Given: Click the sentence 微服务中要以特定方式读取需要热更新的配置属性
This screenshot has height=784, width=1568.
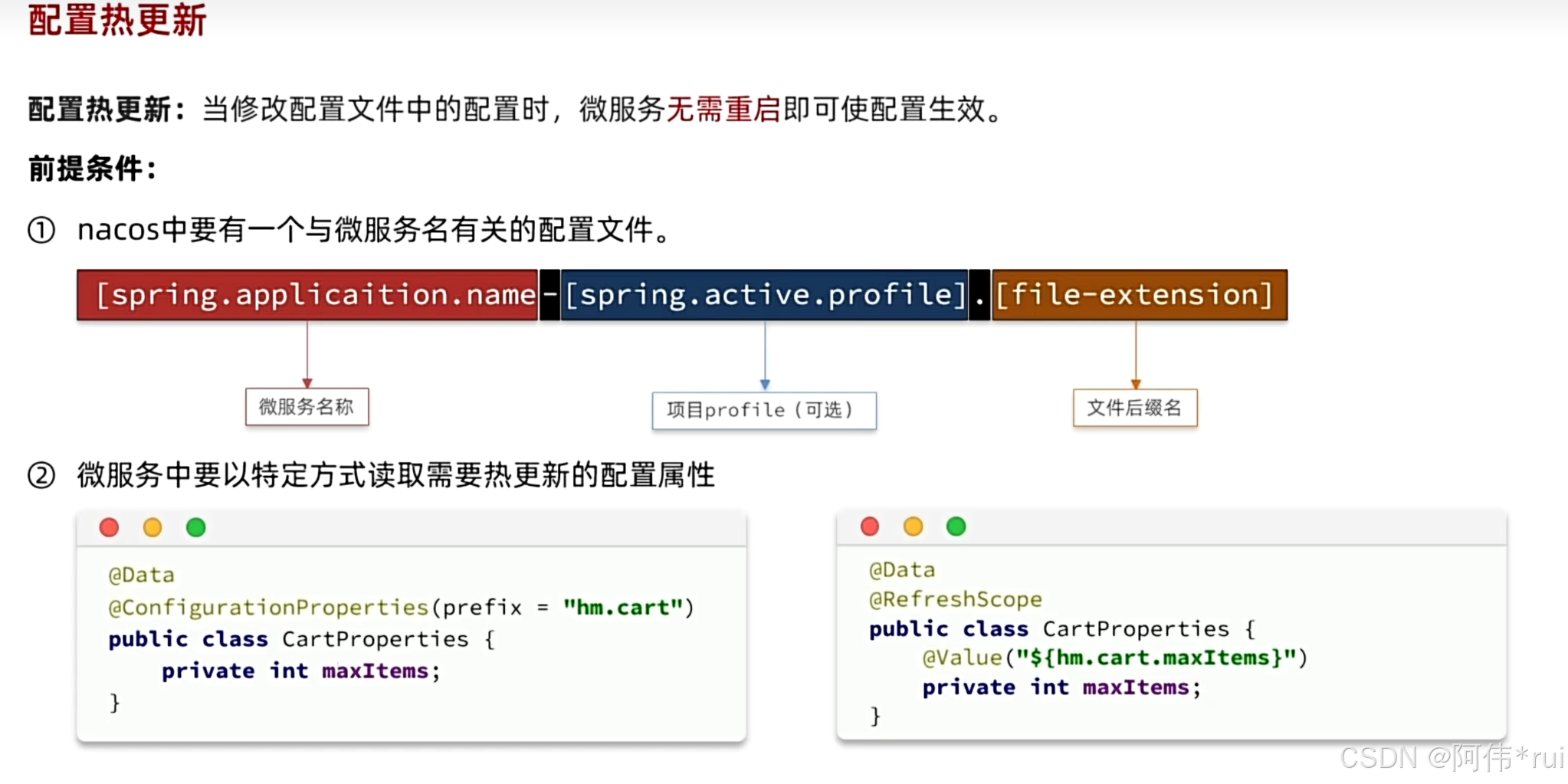Looking at the screenshot, I should point(395,475).
